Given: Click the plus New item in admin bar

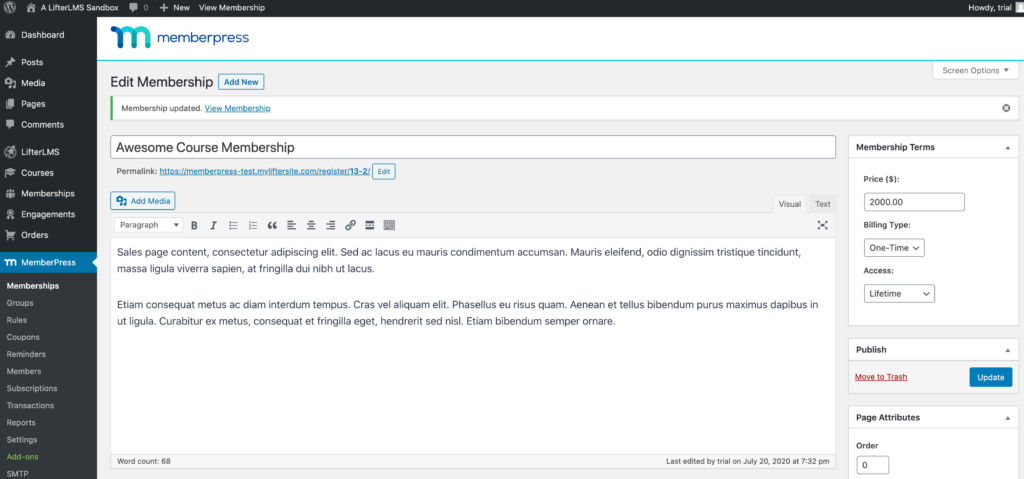Looking at the screenshot, I should click(x=174, y=8).
